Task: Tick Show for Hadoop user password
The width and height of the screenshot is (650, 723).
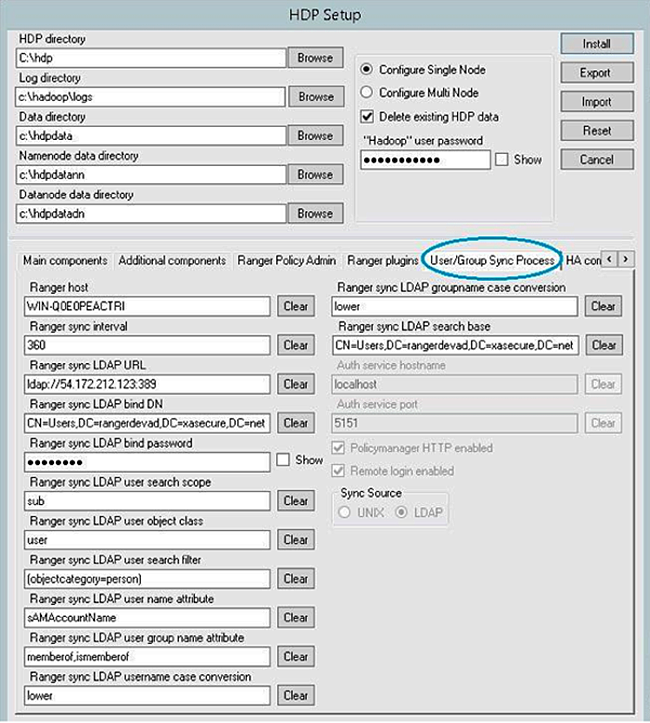Action: point(502,160)
